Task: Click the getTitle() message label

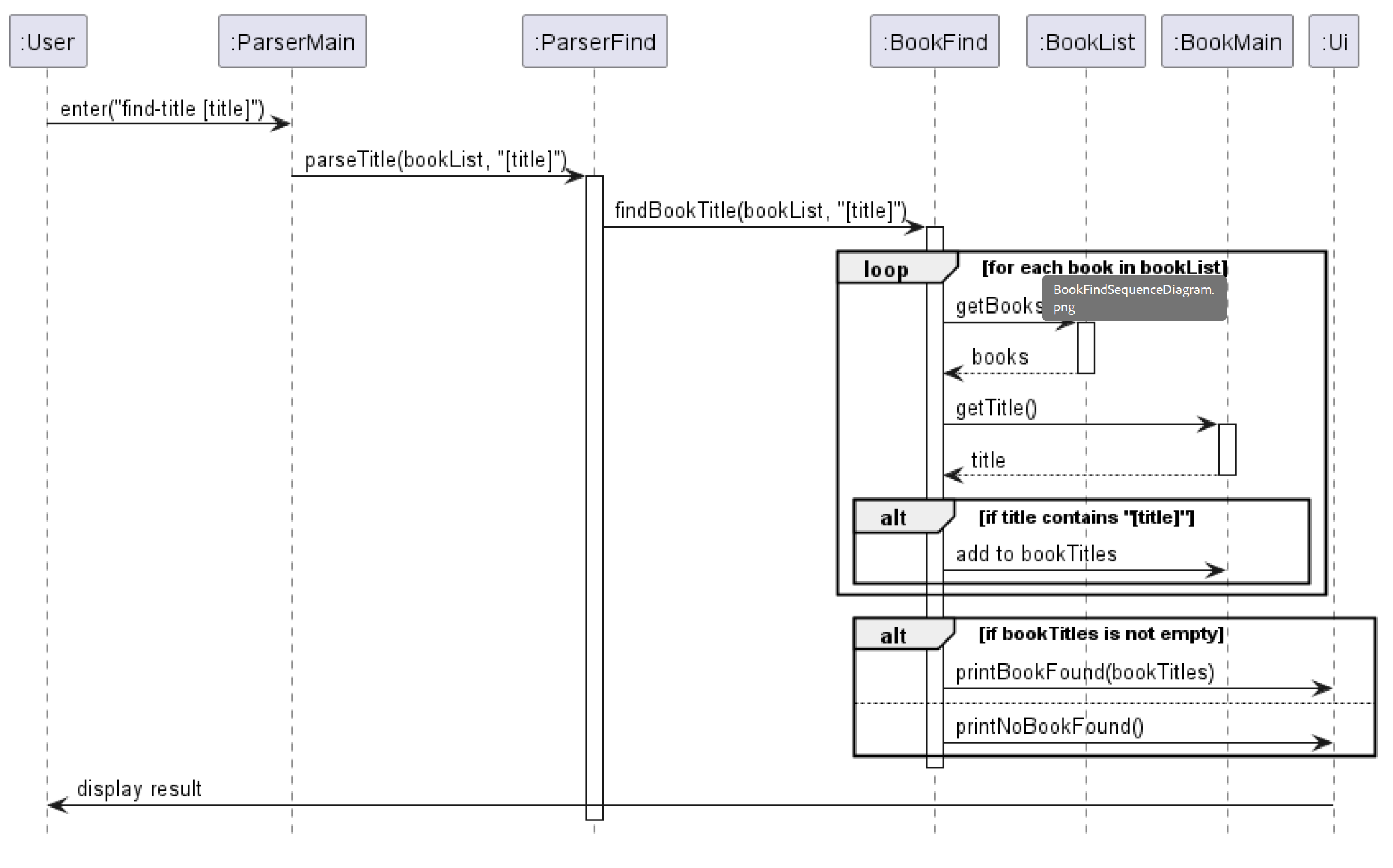Action: click(996, 407)
